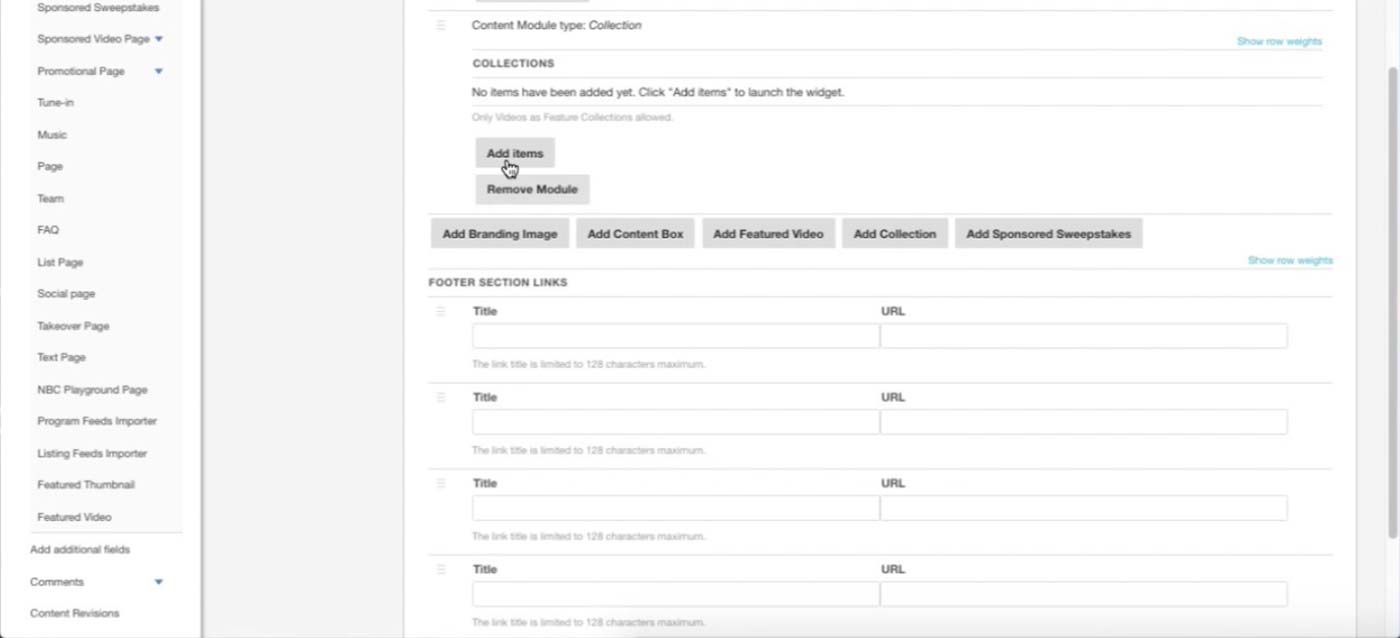
Task: Expand the Sponsored Video Page arrow
Action: click(x=159, y=39)
